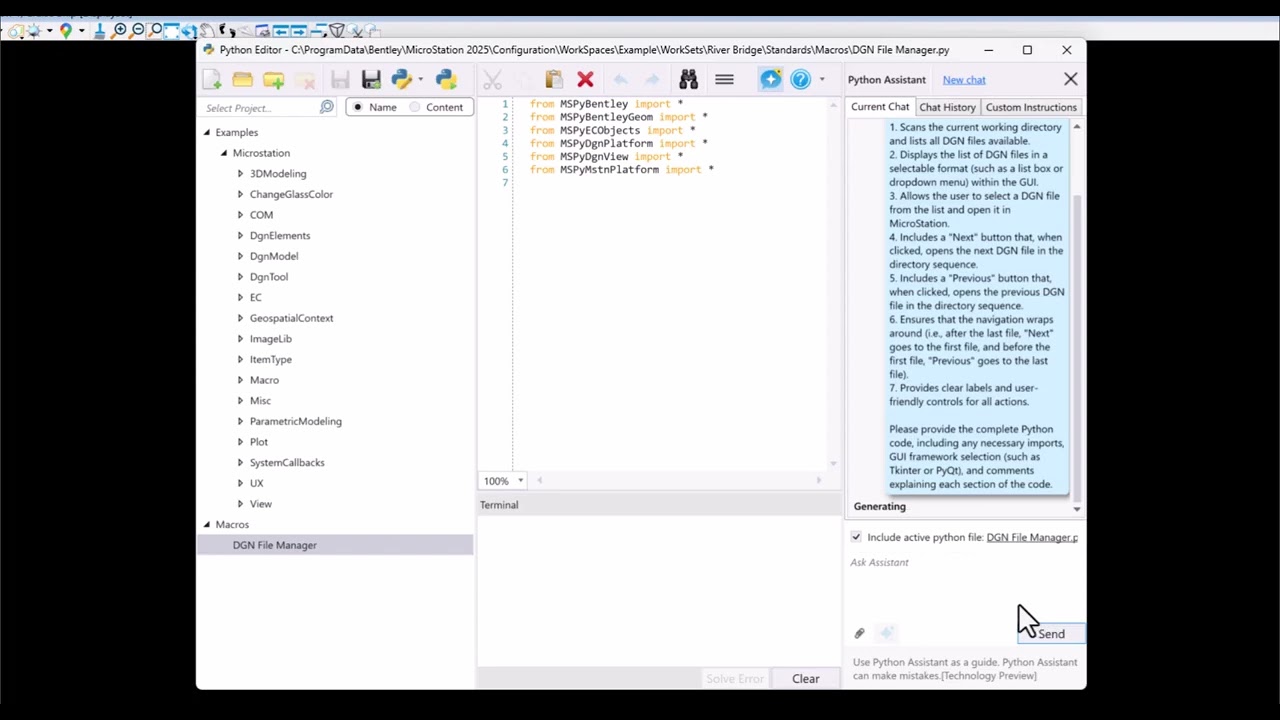Open the DGN File Manager.py file link
Screen dimensions: 1280x720
click(x=1032, y=538)
